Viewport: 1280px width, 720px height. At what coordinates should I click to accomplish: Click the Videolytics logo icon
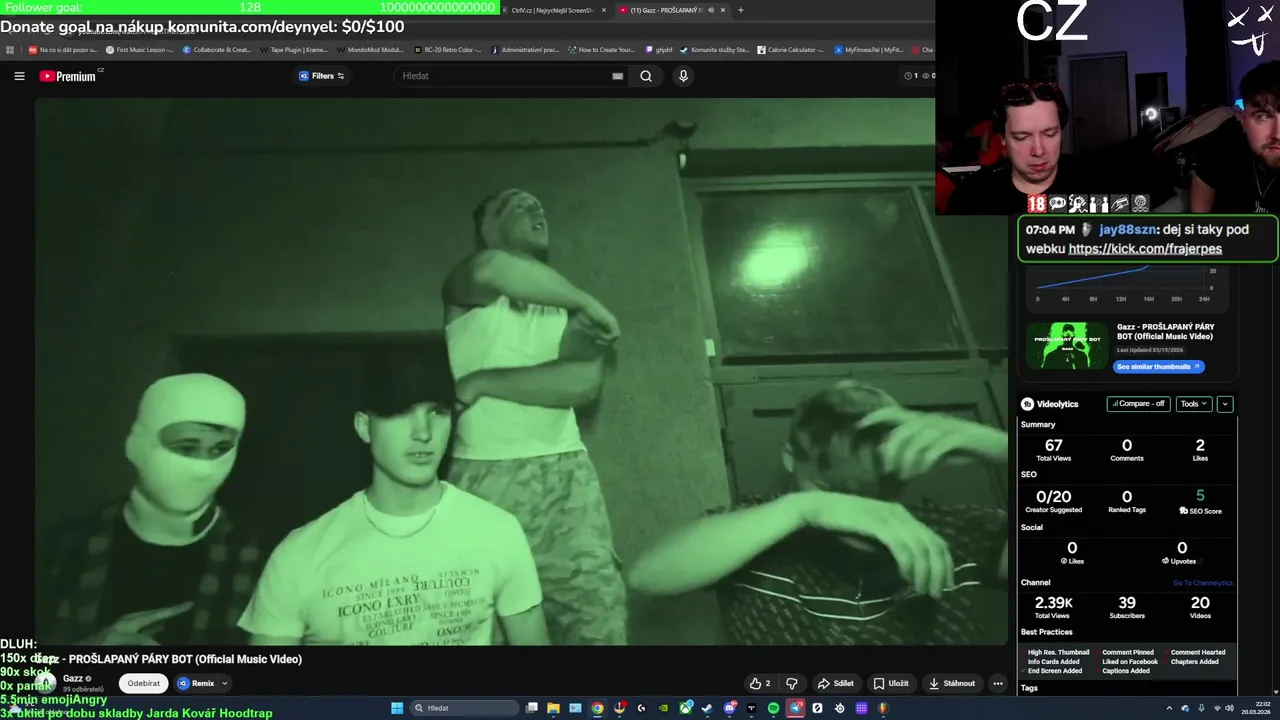pyautogui.click(x=1027, y=404)
